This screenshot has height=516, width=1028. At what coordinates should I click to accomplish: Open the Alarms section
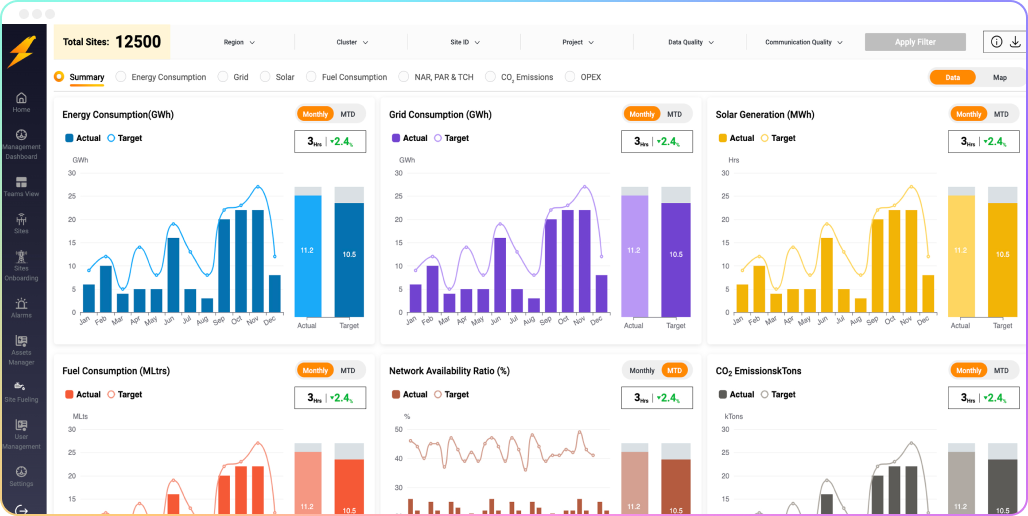coord(21,303)
